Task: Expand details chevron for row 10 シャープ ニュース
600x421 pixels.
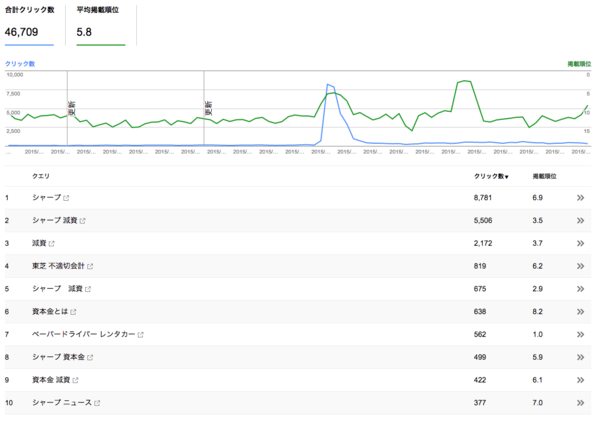Action: pyautogui.click(x=580, y=403)
